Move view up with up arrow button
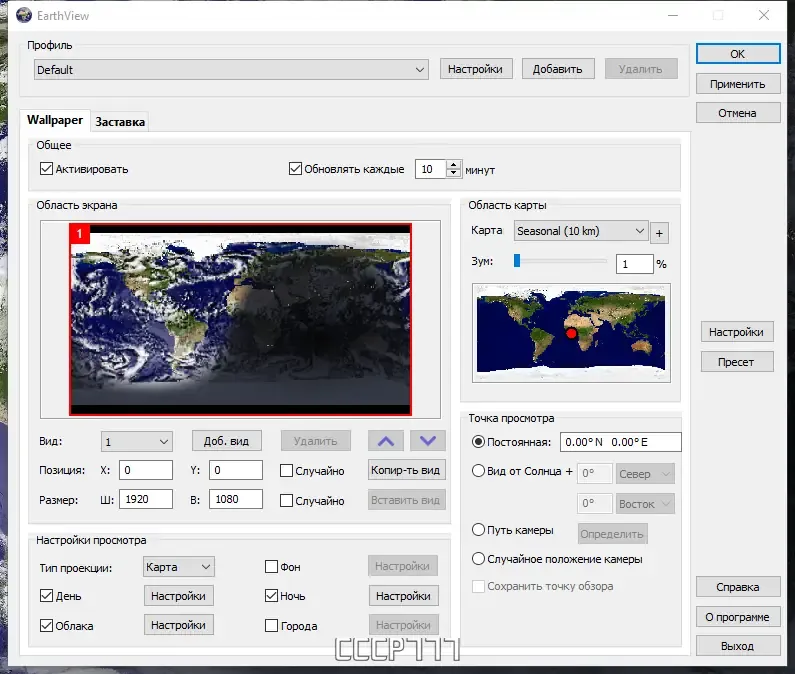Image resolution: width=795 pixels, height=674 pixels. pos(386,441)
